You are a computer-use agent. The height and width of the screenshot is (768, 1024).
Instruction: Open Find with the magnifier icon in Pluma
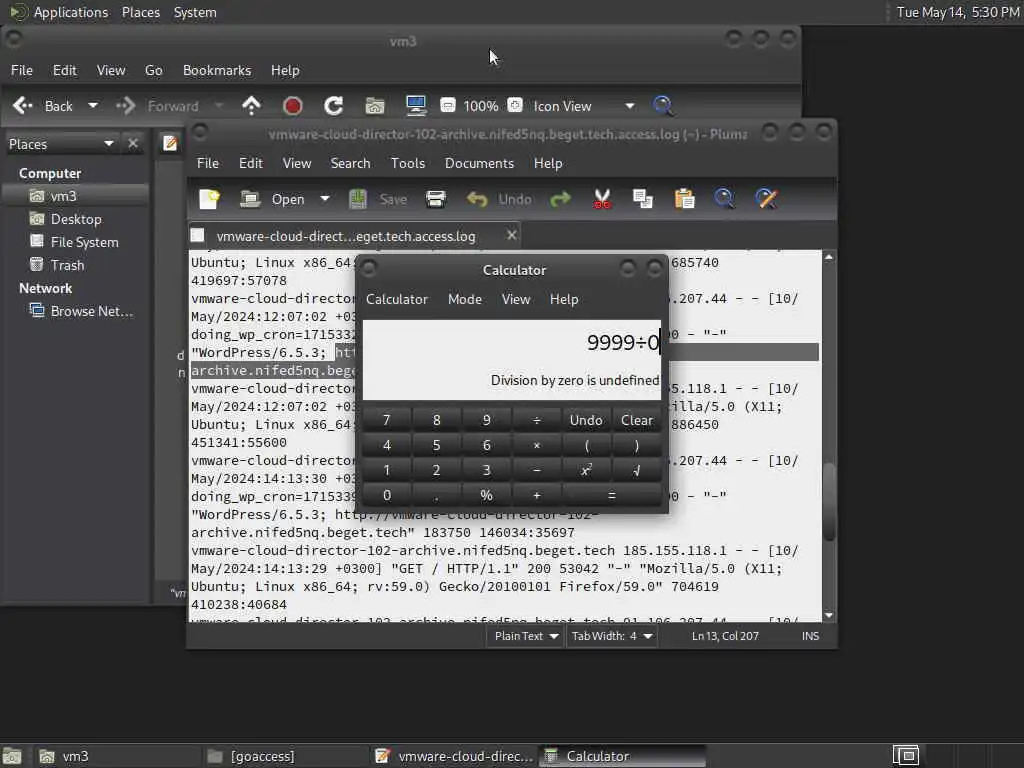725,199
